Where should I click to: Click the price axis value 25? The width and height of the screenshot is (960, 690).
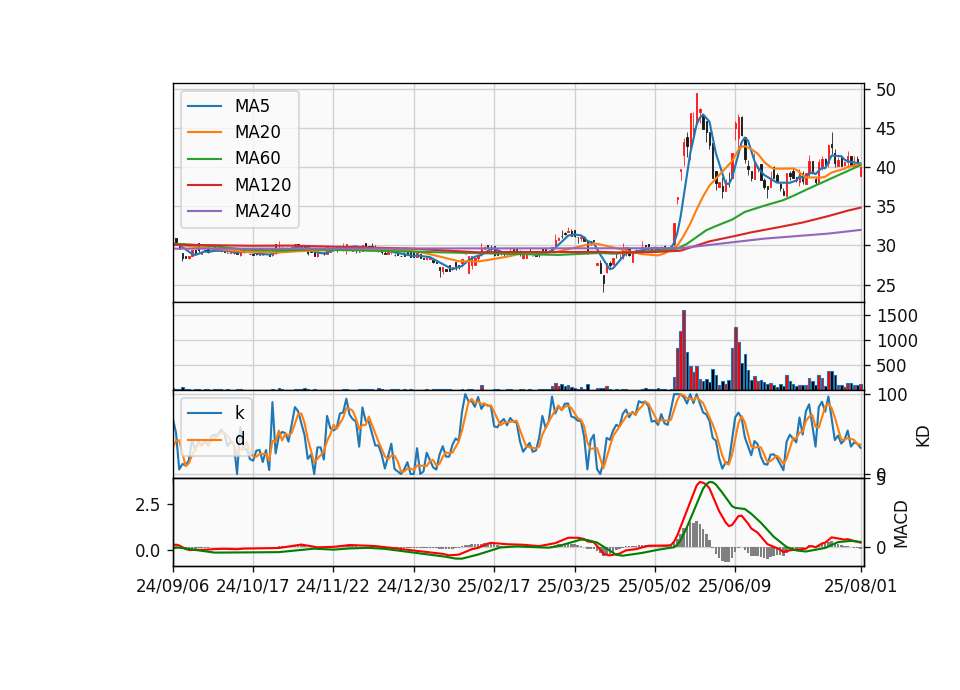[885, 285]
